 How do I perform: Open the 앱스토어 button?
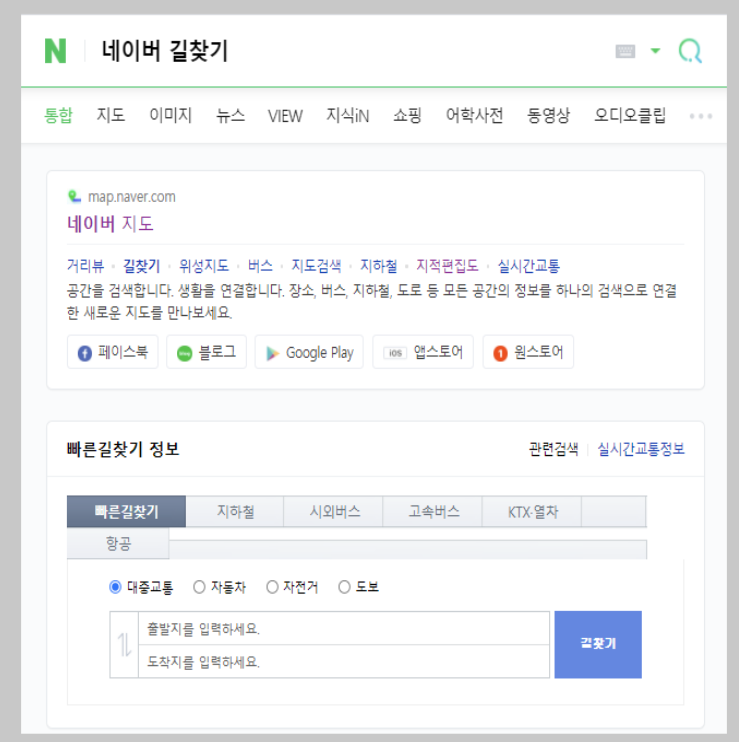pyautogui.click(x=423, y=352)
